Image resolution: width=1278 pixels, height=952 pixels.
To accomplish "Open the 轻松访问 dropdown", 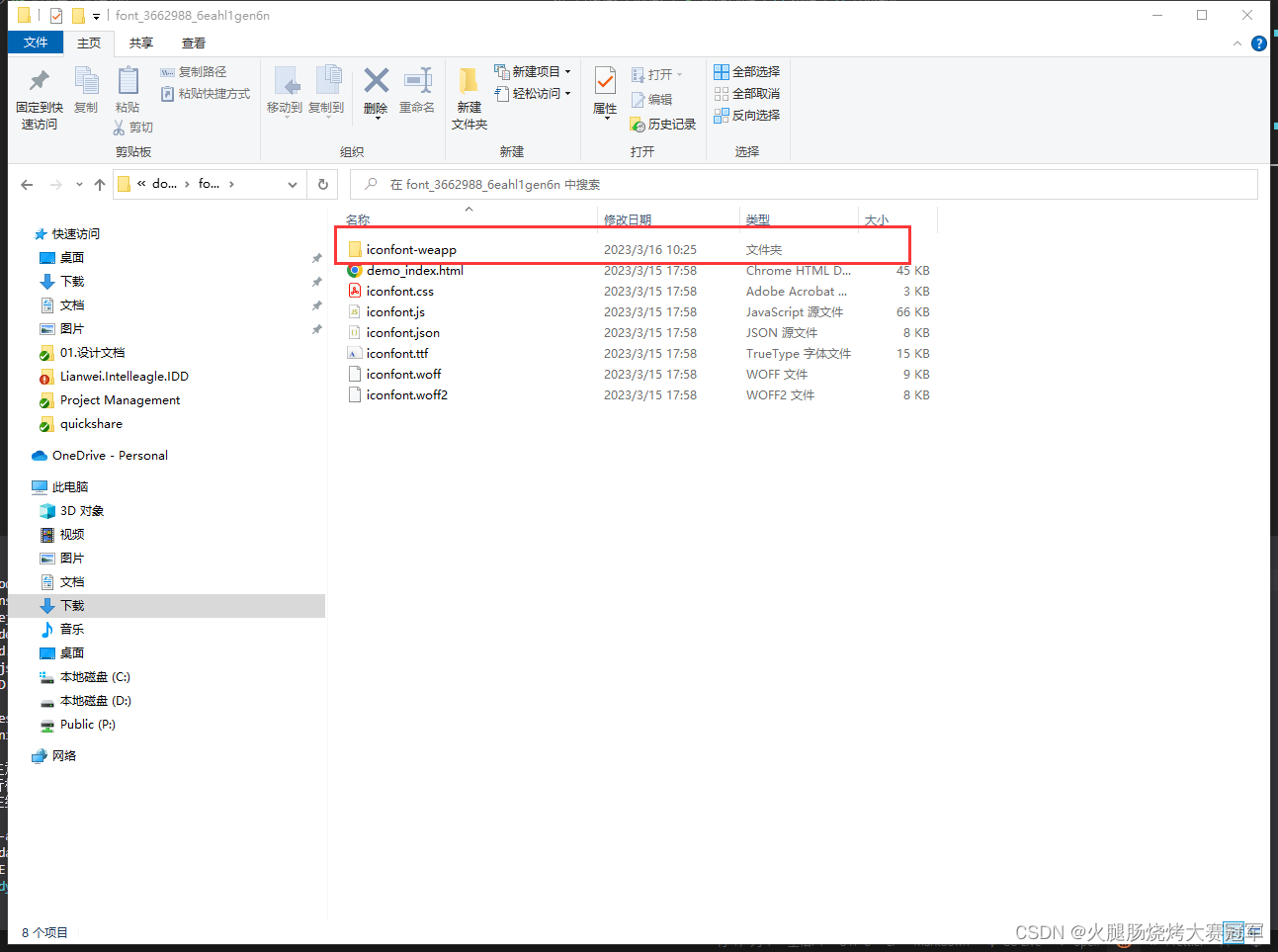I will [533, 94].
